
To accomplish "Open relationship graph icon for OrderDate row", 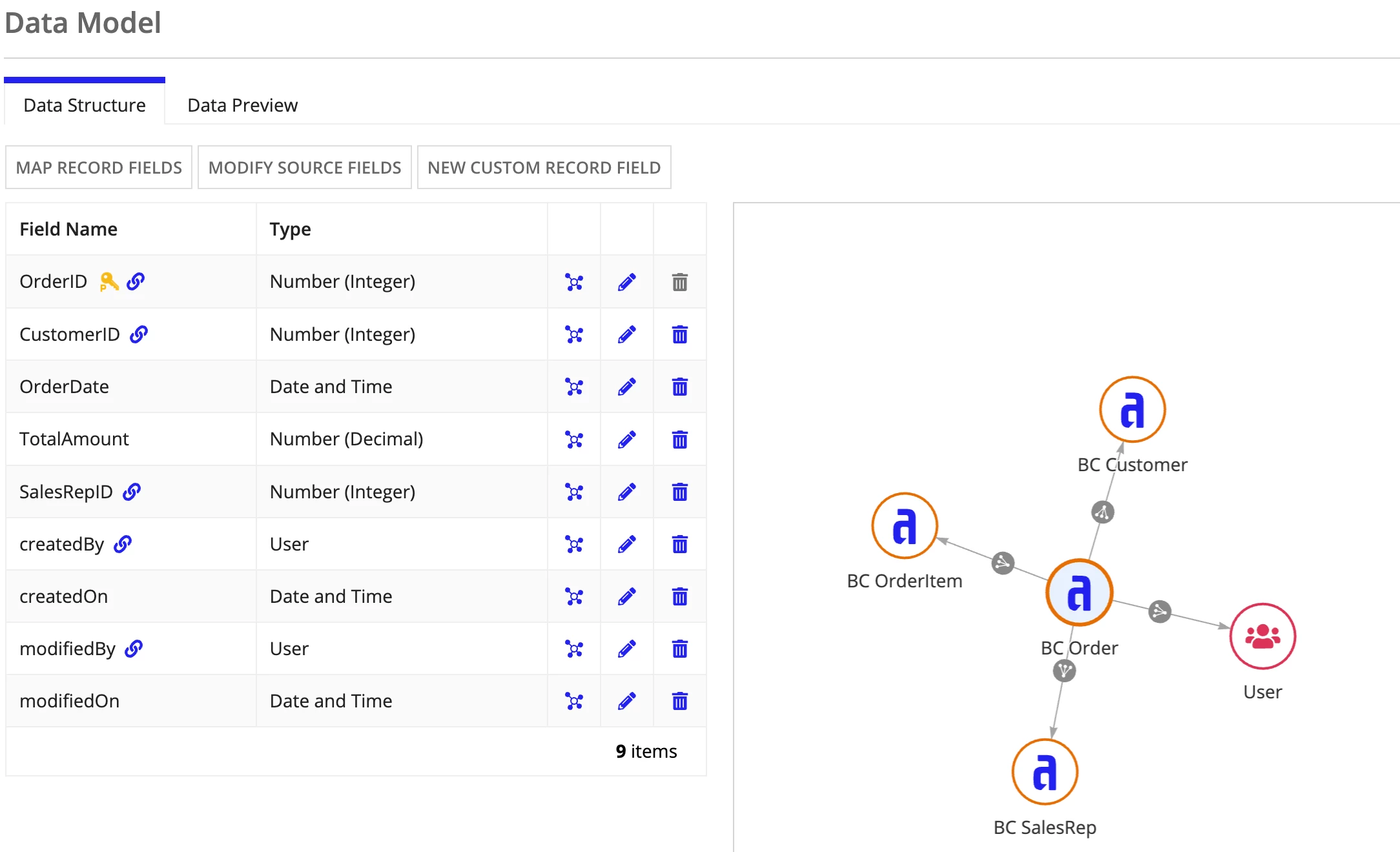I will (574, 387).
